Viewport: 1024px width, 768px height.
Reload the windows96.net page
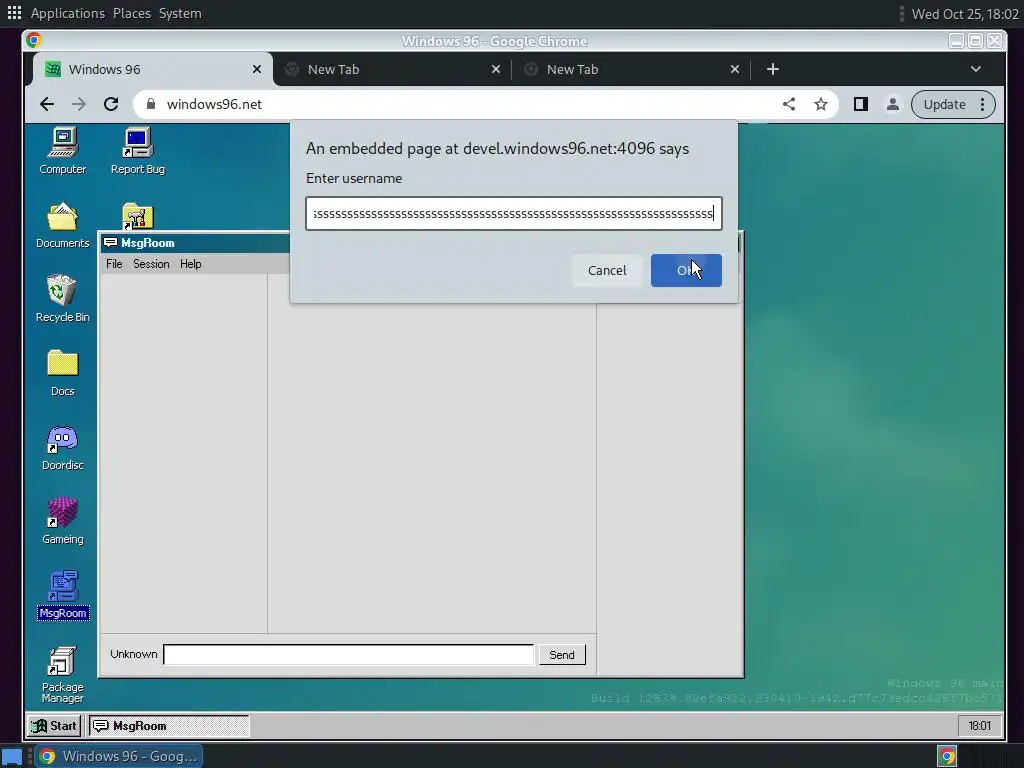pyautogui.click(x=111, y=104)
